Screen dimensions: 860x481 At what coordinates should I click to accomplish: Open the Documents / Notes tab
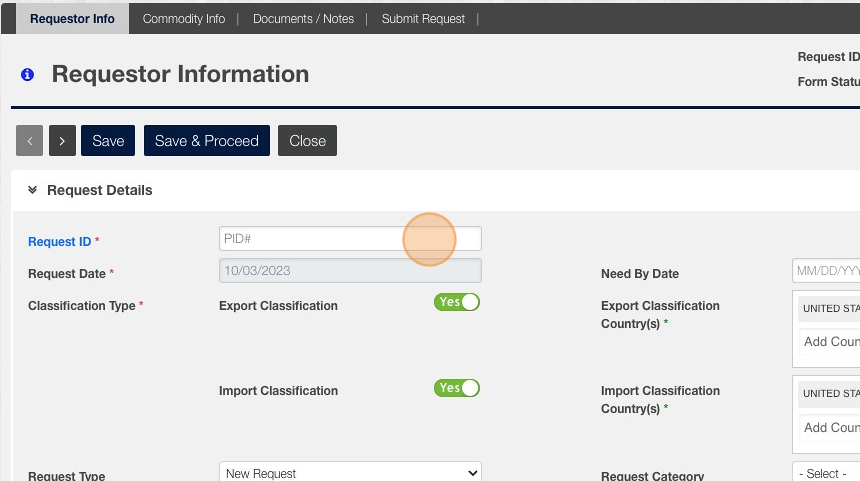click(303, 19)
